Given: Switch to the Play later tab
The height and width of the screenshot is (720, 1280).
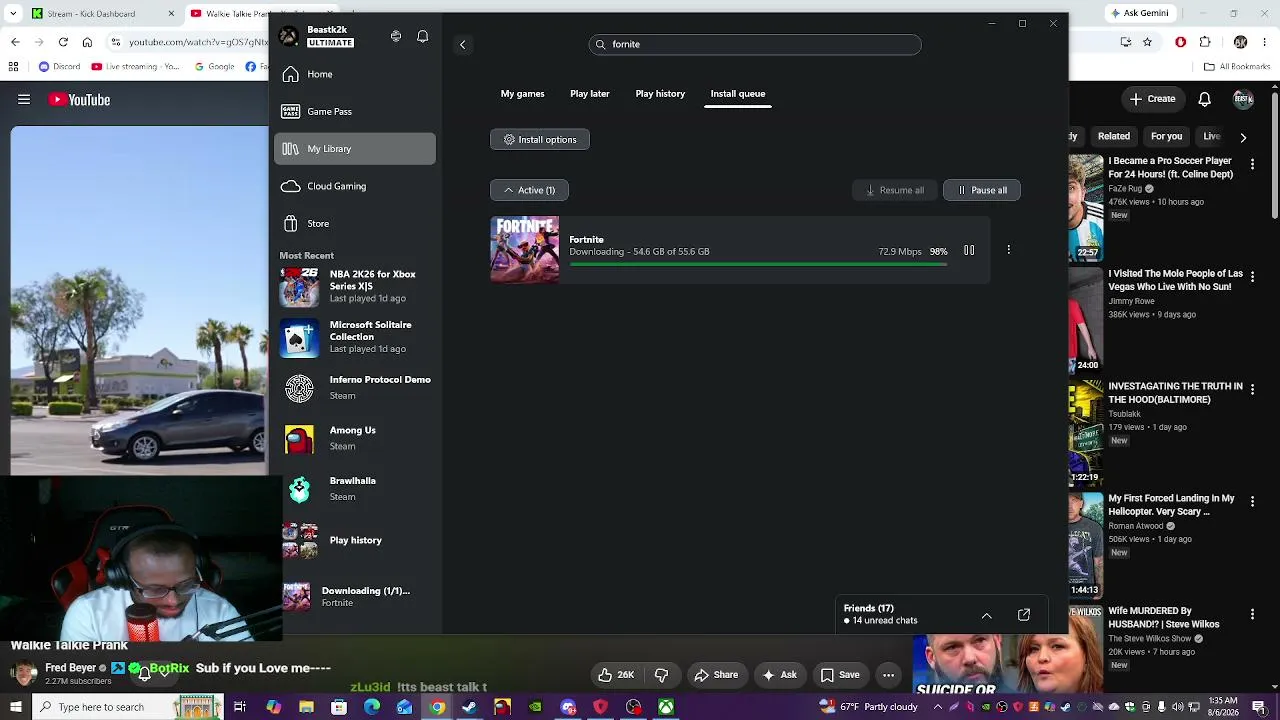Looking at the screenshot, I should pyautogui.click(x=590, y=94).
